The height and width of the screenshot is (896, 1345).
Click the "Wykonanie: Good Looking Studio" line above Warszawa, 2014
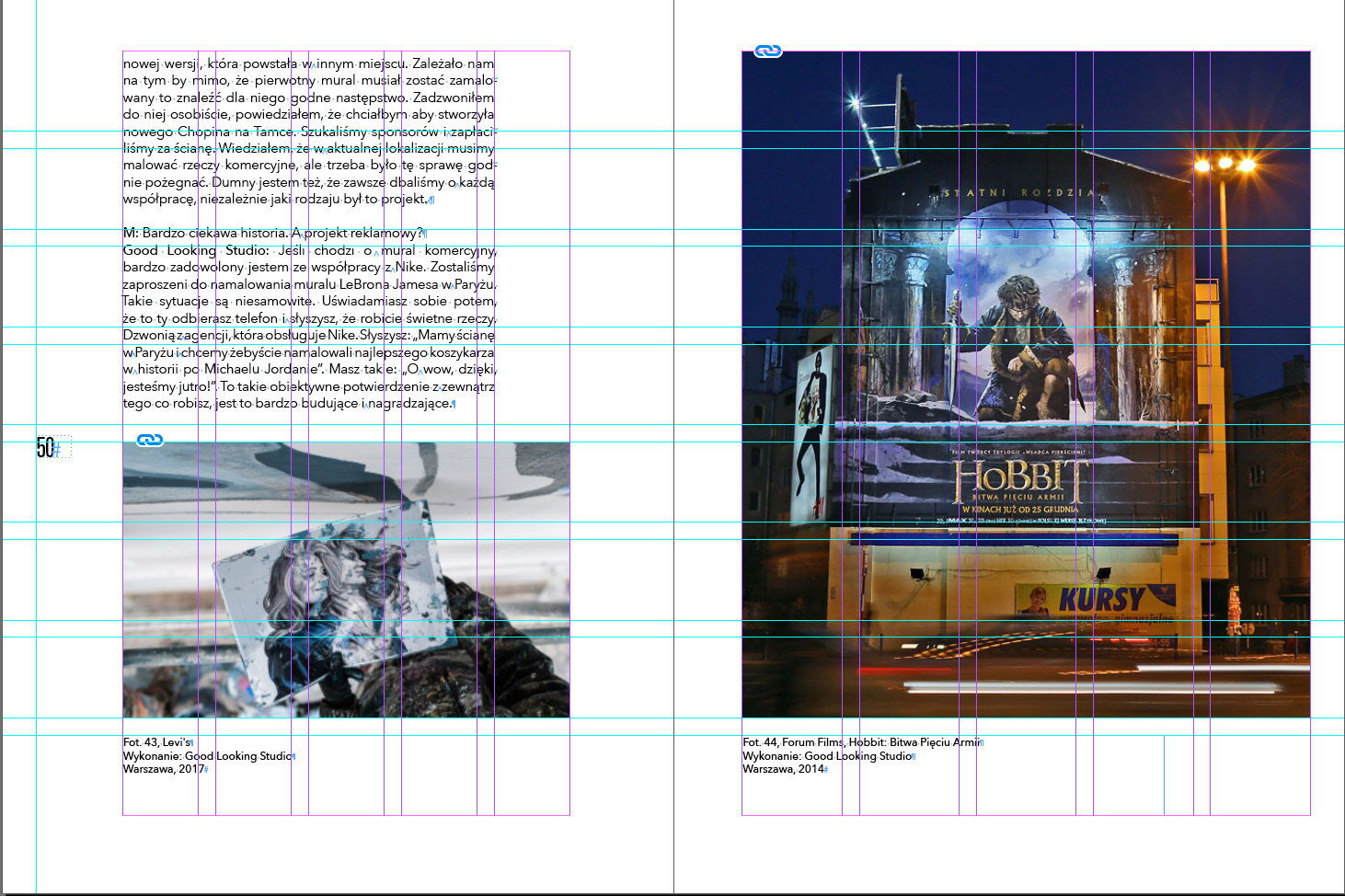point(826,756)
